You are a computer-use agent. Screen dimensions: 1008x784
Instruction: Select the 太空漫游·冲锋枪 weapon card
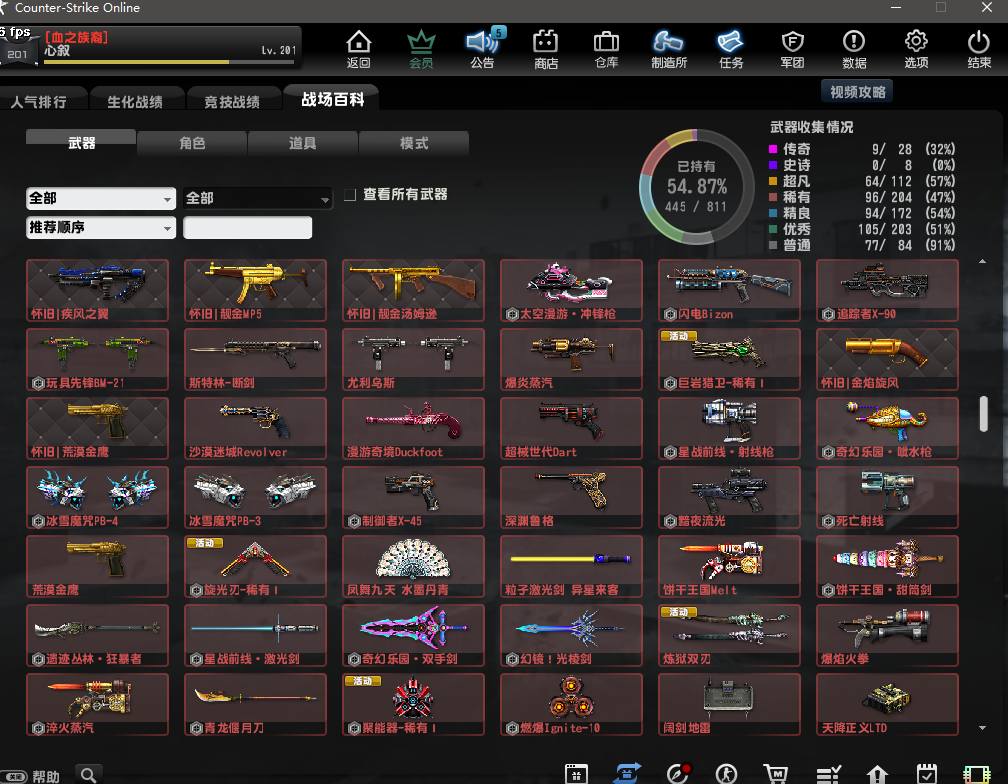(572, 290)
